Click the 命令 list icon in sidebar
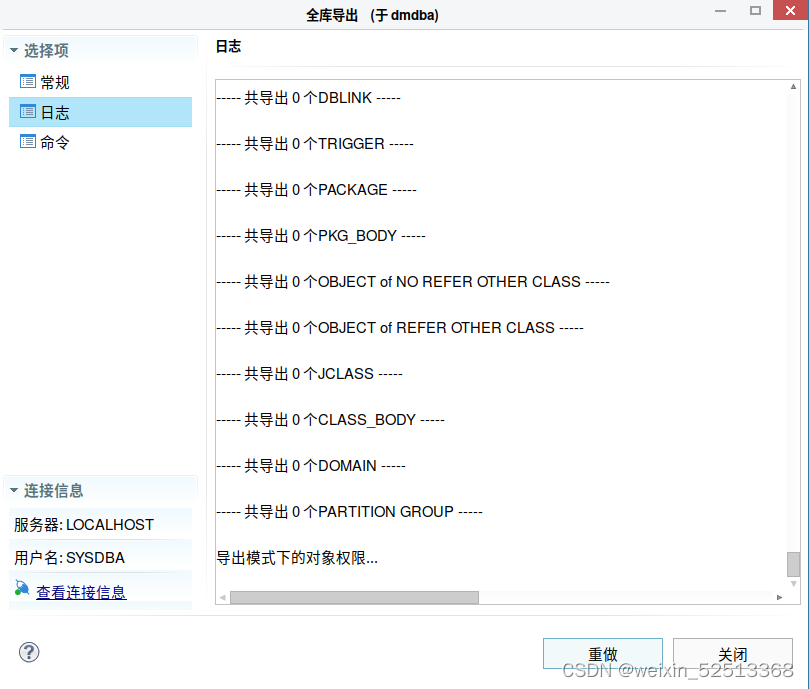The image size is (809, 689). pyautogui.click(x=30, y=142)
